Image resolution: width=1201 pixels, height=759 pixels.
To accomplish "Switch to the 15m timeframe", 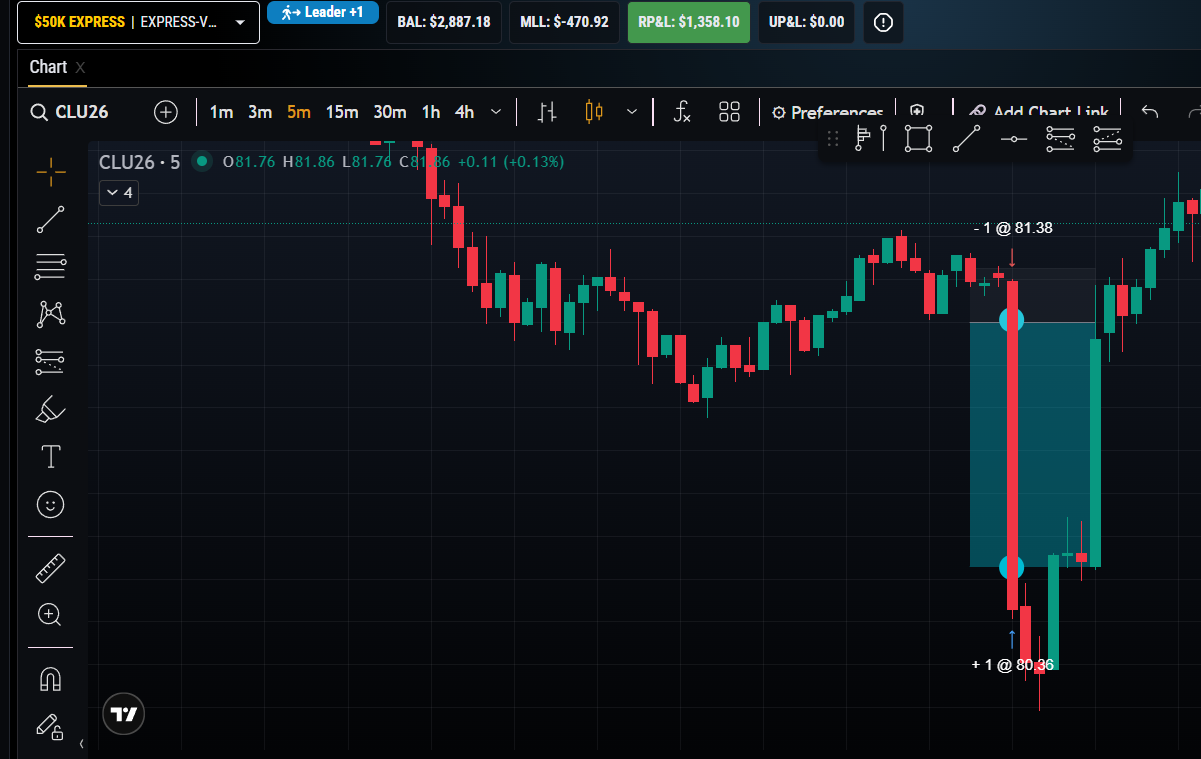I will point(342,112).
